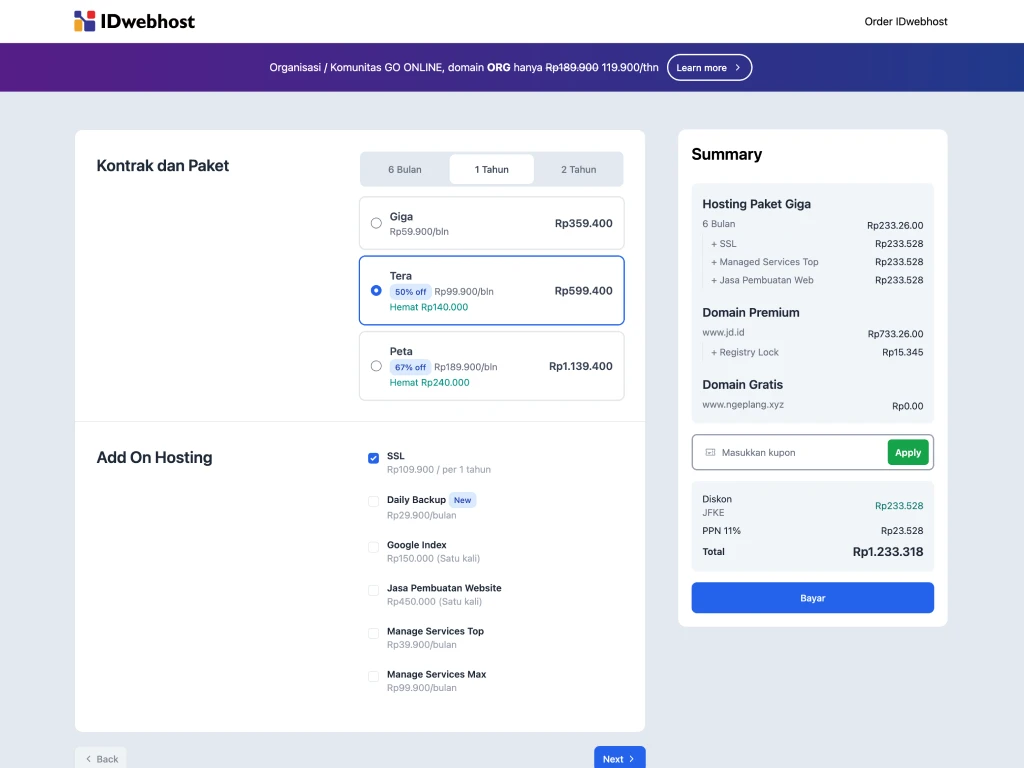Click the blue Bayar button
The image size is (1024, 768).
[x=812, y=598]
